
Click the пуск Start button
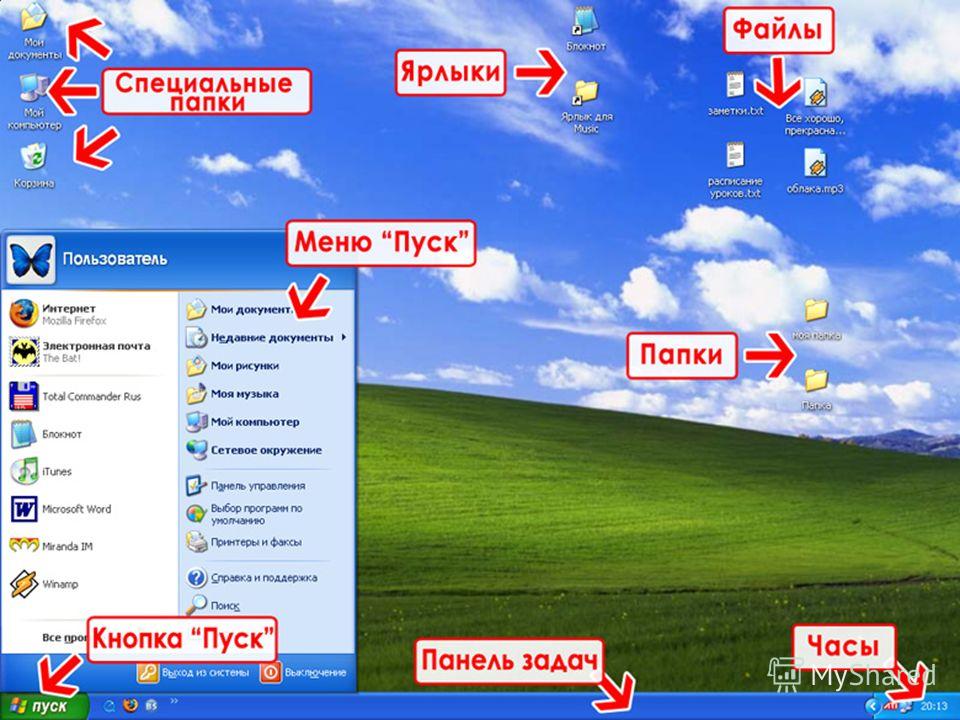(44, 707)
